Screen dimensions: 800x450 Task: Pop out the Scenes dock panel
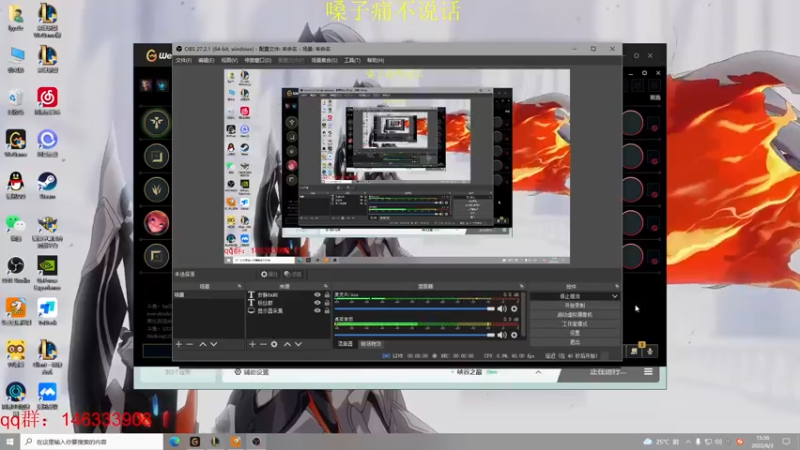click(x=240, y=286)
